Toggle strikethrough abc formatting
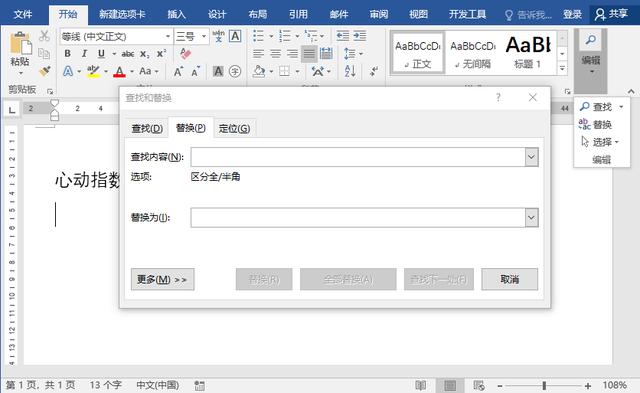This screenshot has height=393, width=640. tap(128, 53)
